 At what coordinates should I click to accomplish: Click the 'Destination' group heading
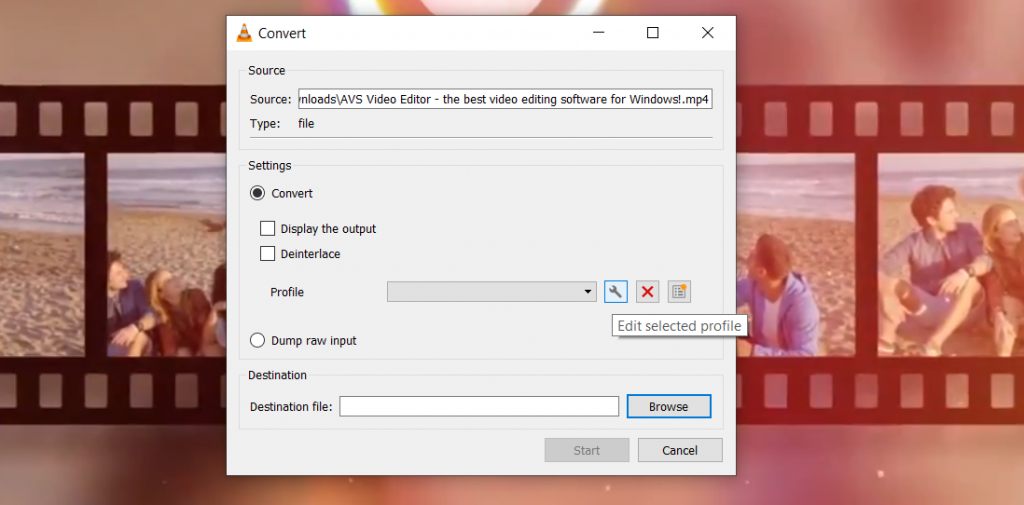[278, 375]
